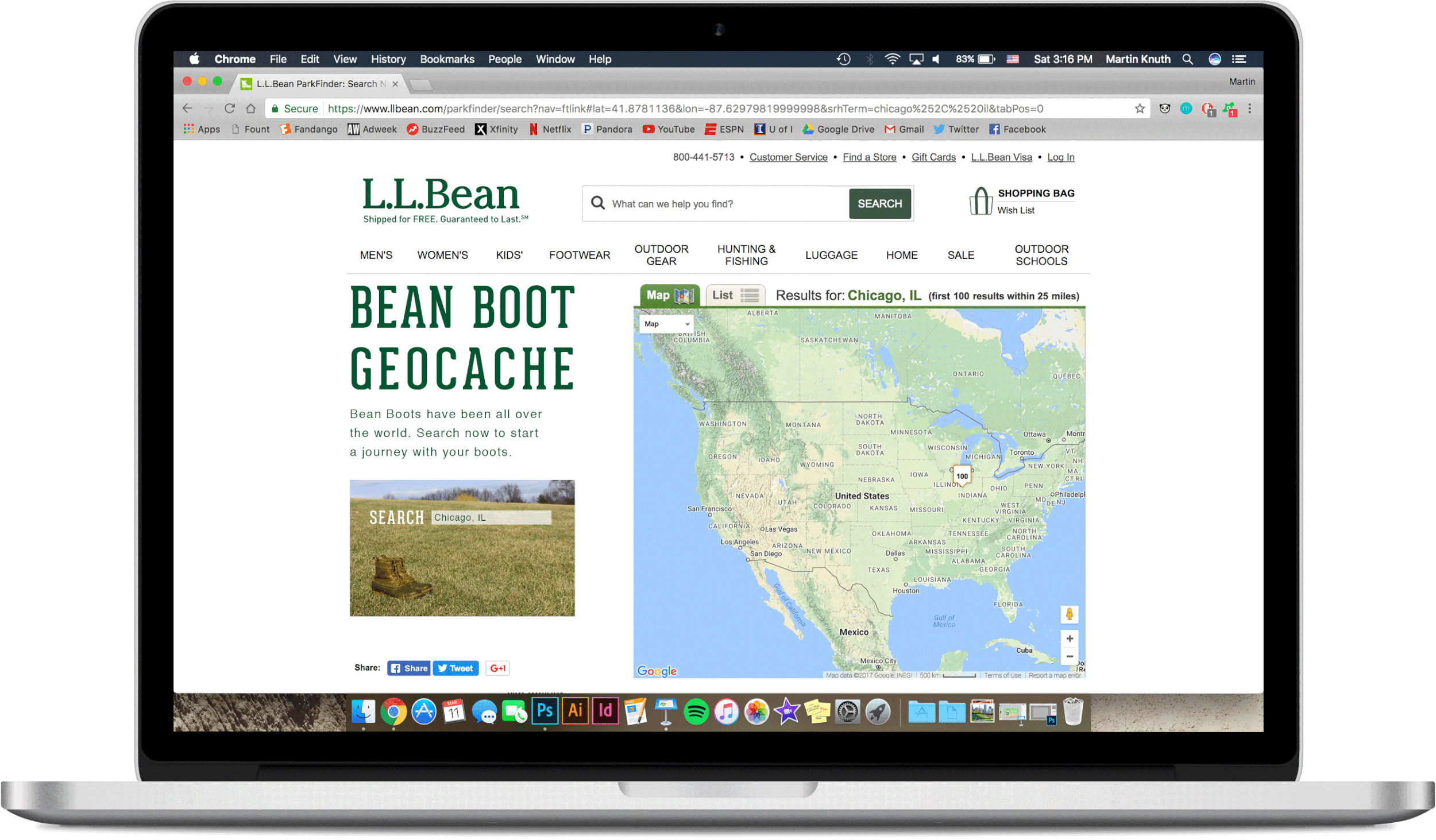The width and height of the screenshot is (1436, 840).
Task: Click the green SEARCH button
Action: pyautogui.click(x=879, y=203)
